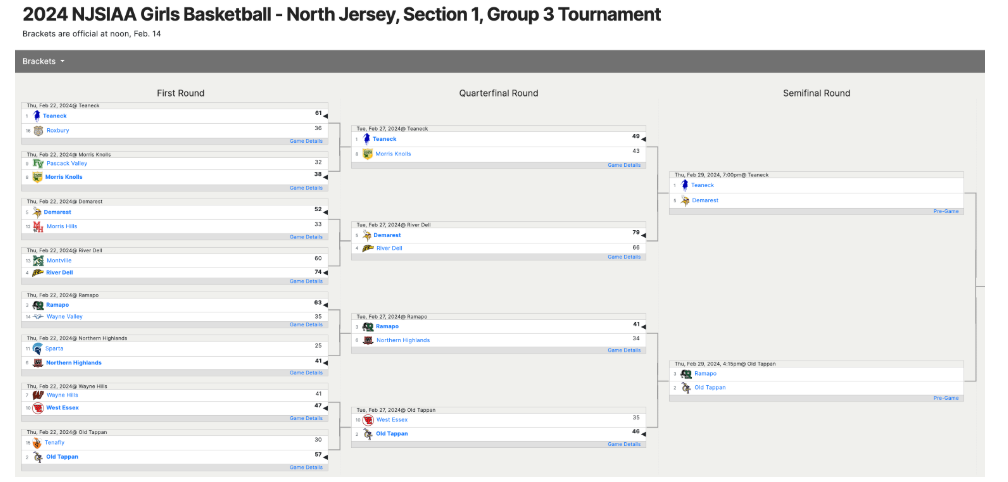This screenshot has height=482, width=1008.
Task: Click the West Essex logo in Quarterfinal Round
Action: tap(368, 420)
